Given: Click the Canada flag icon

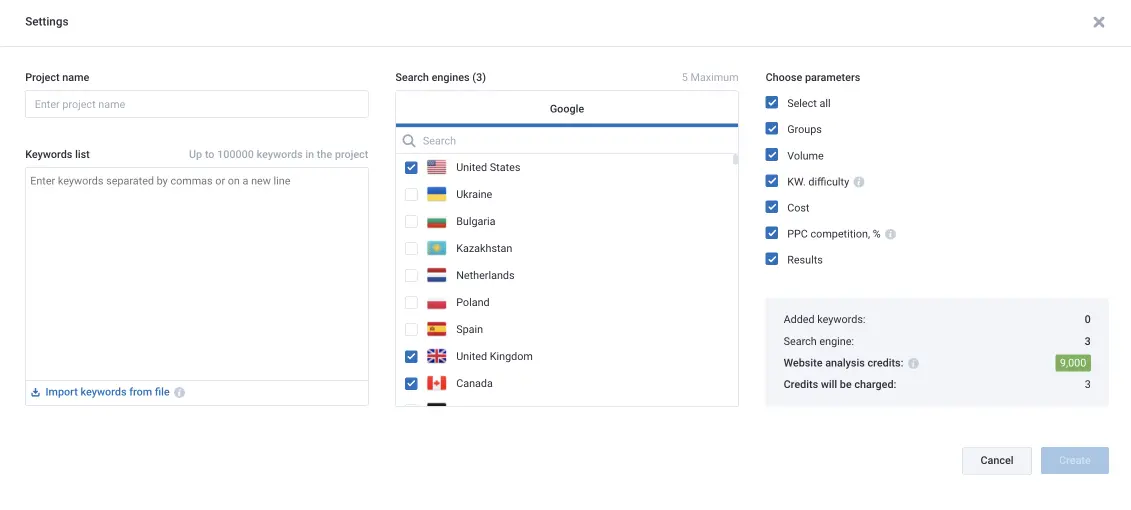Looking at the screenshot, I should (x=436, y=383).
